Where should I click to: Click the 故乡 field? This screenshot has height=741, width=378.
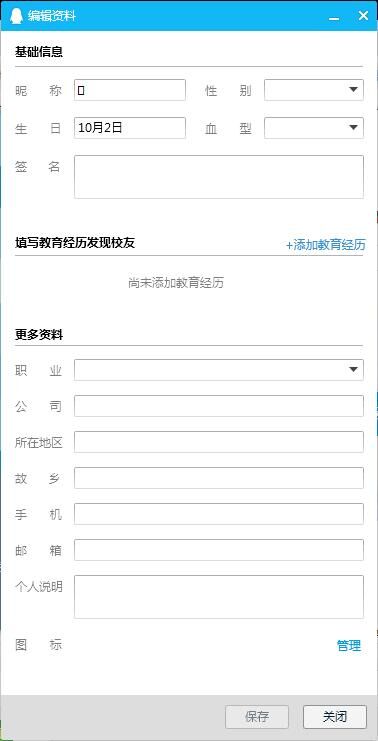point(219,478)
